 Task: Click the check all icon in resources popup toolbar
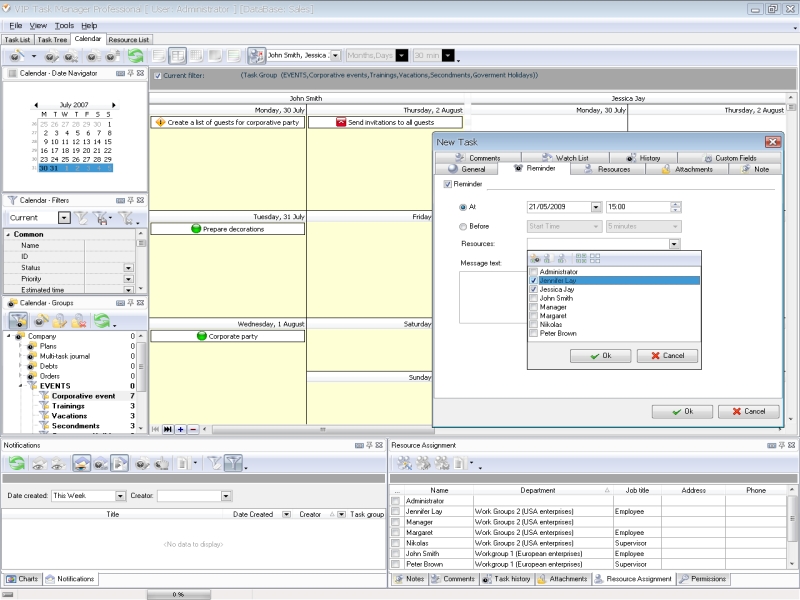click(x=581, y=259)
